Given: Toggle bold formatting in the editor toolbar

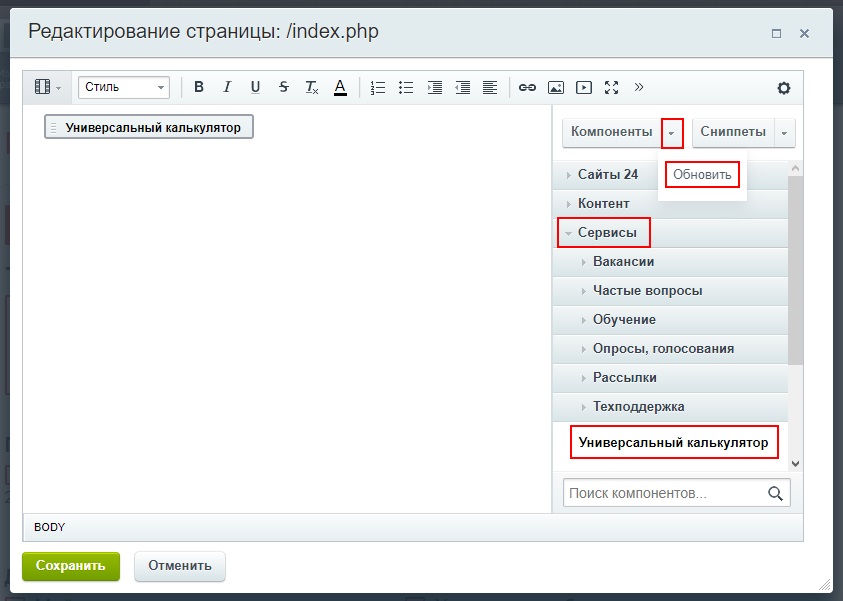Looking at the screenshot, I should pos(198,88).
